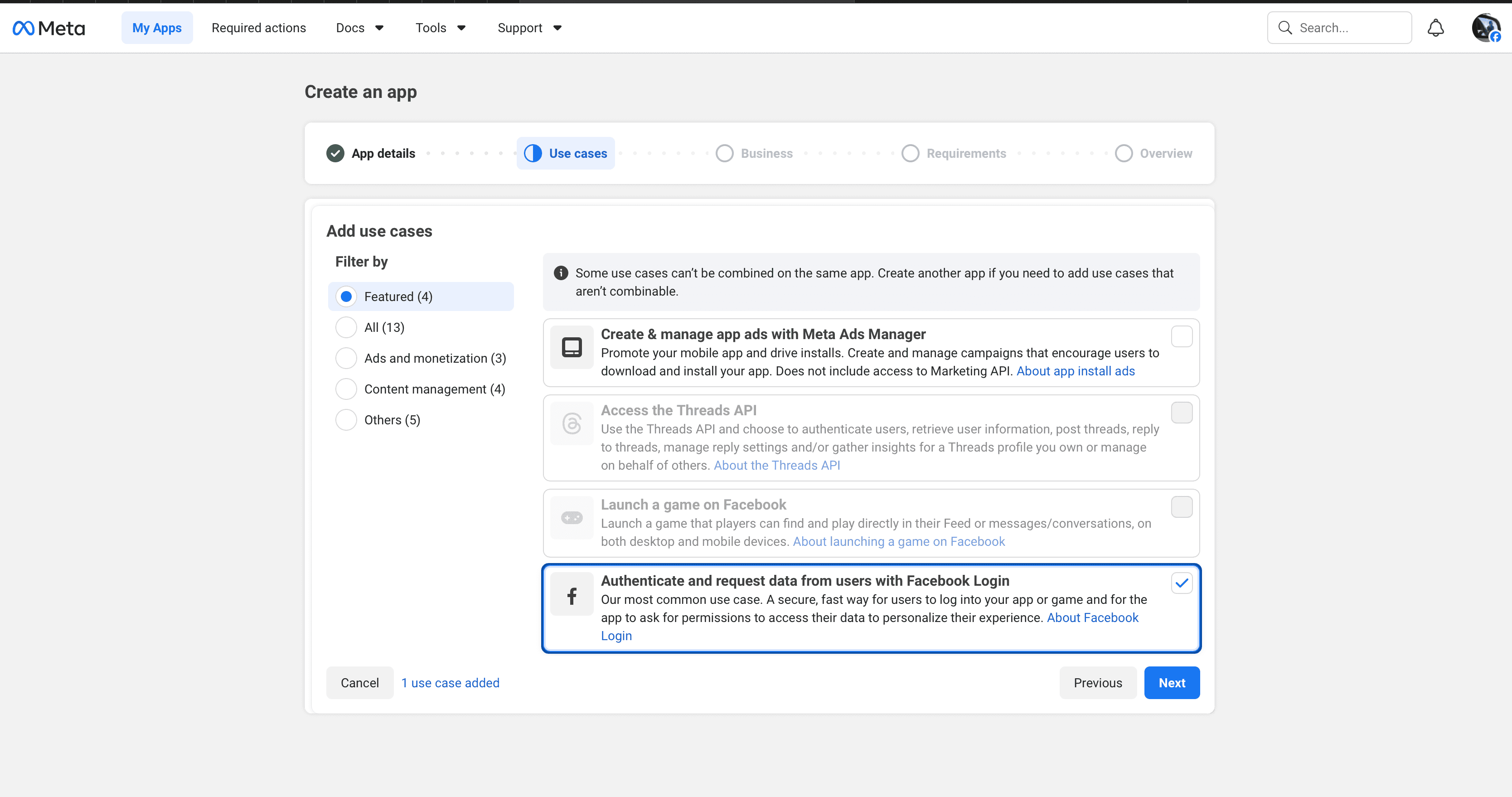
Task: Click the Meta logo
Action: [48, 28]
